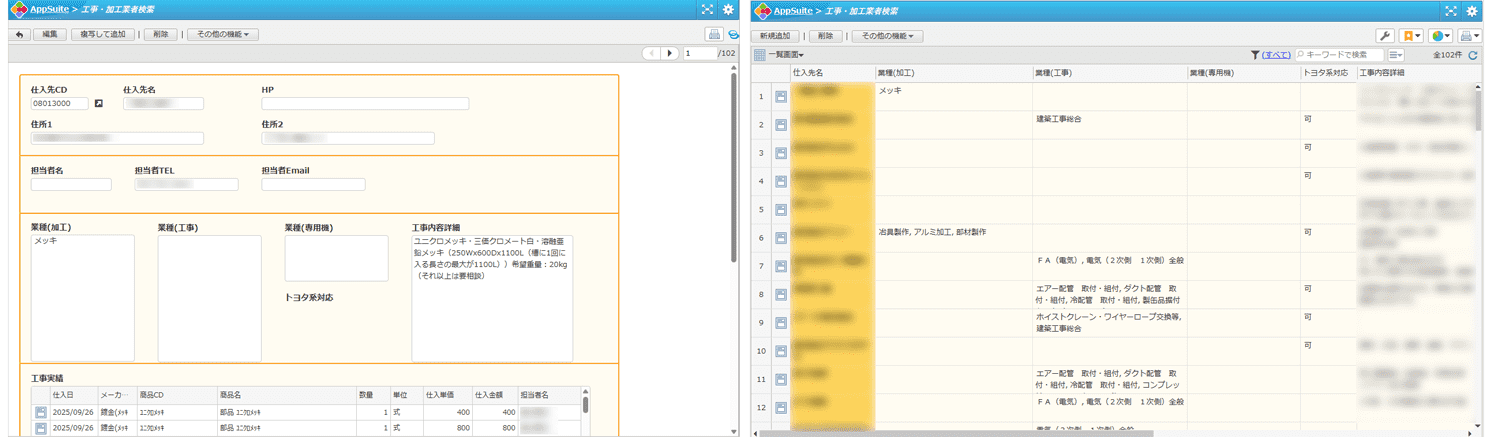Open record detail icon for row 6
1500x437 pixels.
(781, 238)
